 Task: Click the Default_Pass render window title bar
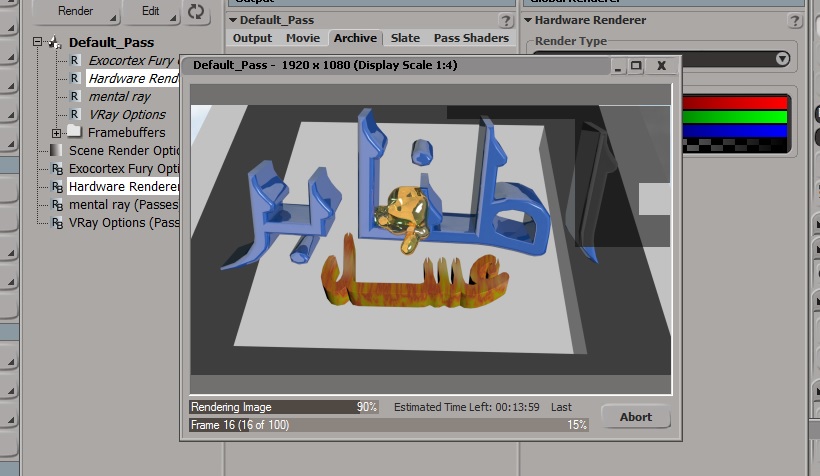click(x=397, y=65)
